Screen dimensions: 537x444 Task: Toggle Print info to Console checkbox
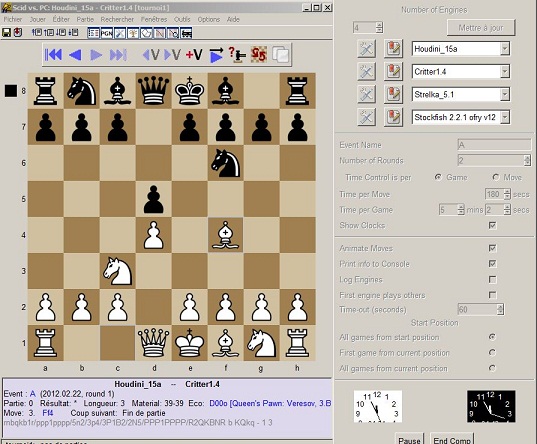[492, 264]
